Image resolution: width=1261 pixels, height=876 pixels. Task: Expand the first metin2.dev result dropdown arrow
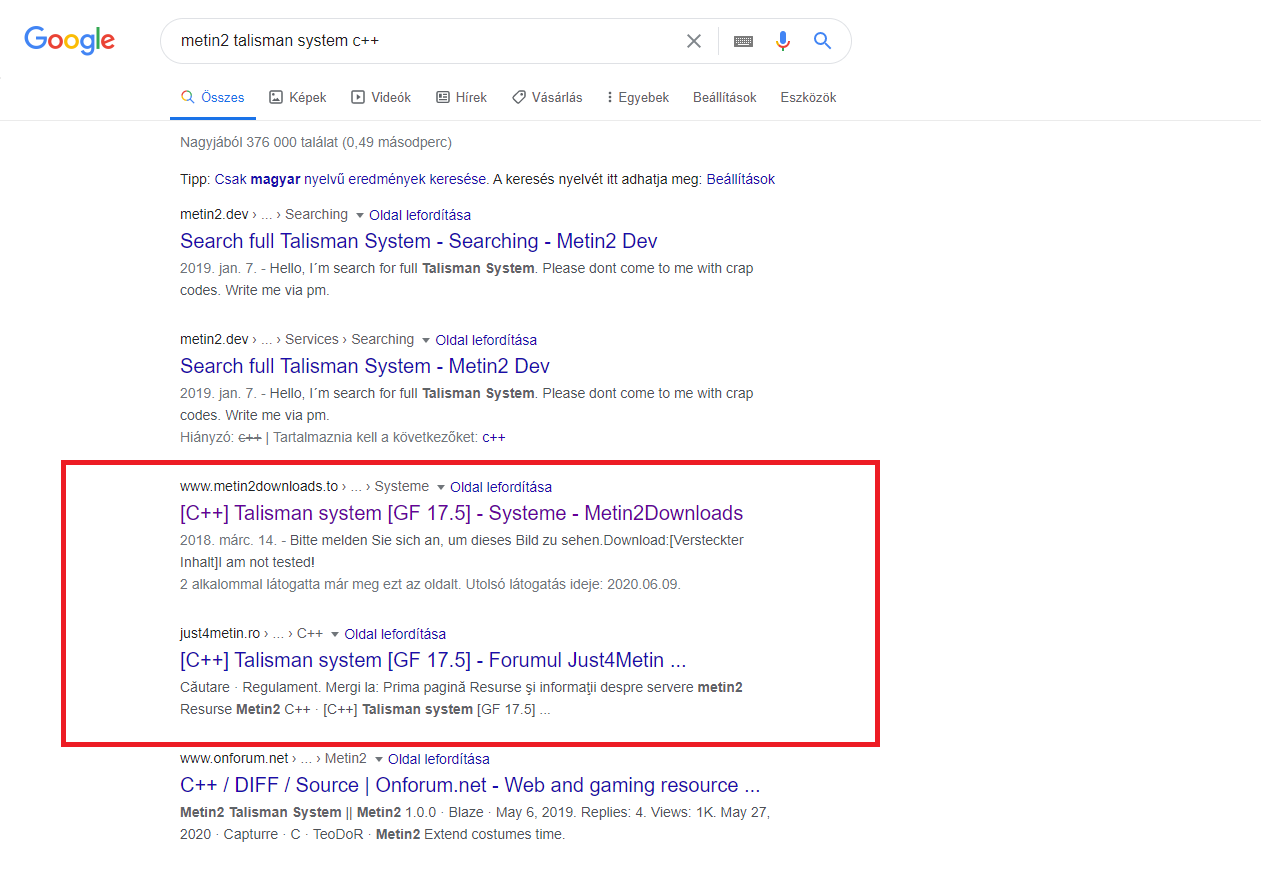point(360,215)
